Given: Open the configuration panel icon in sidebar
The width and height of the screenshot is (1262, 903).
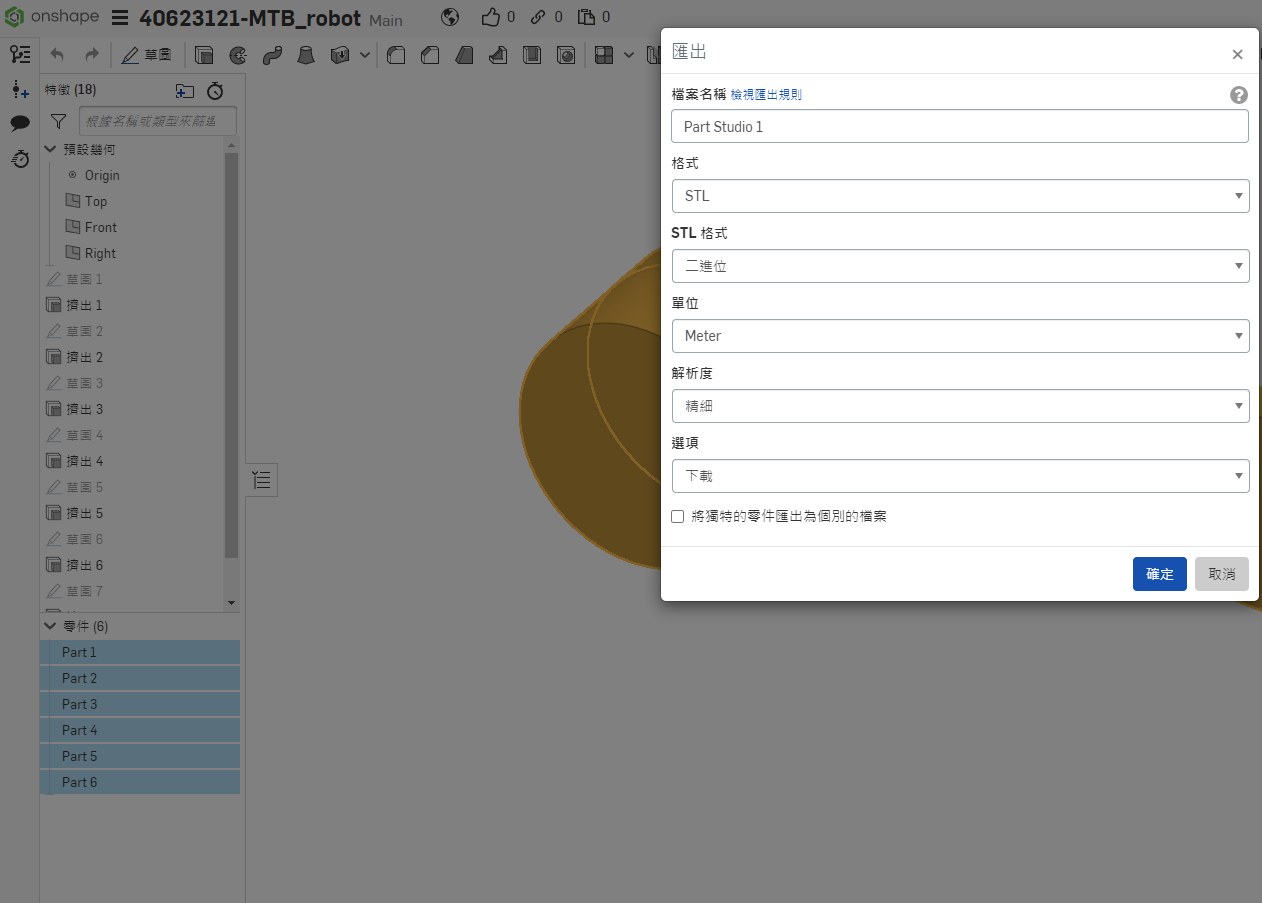Looking at the screenshot, I should click(x=20, y=89).
